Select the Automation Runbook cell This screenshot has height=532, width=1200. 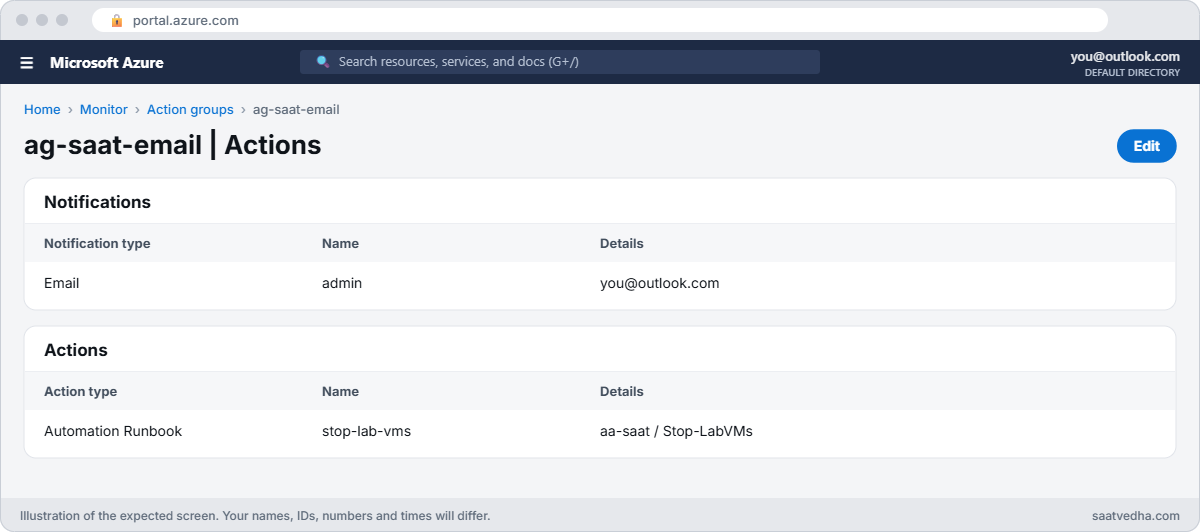[113, 431]
